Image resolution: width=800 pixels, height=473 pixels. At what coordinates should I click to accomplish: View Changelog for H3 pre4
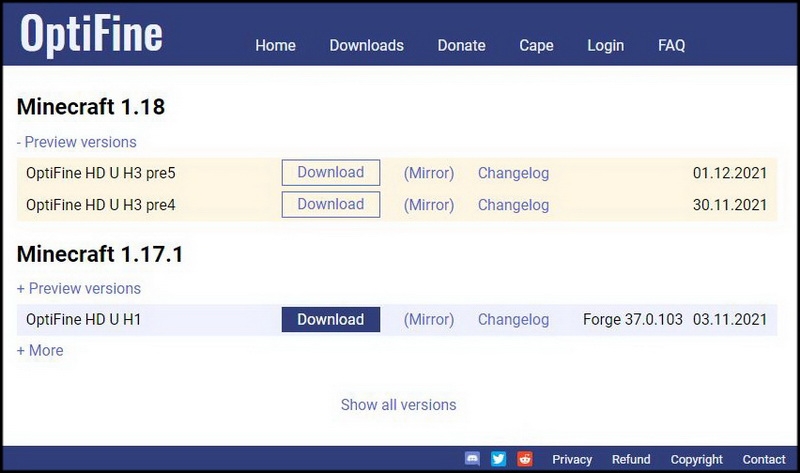[x=513, y=205]
